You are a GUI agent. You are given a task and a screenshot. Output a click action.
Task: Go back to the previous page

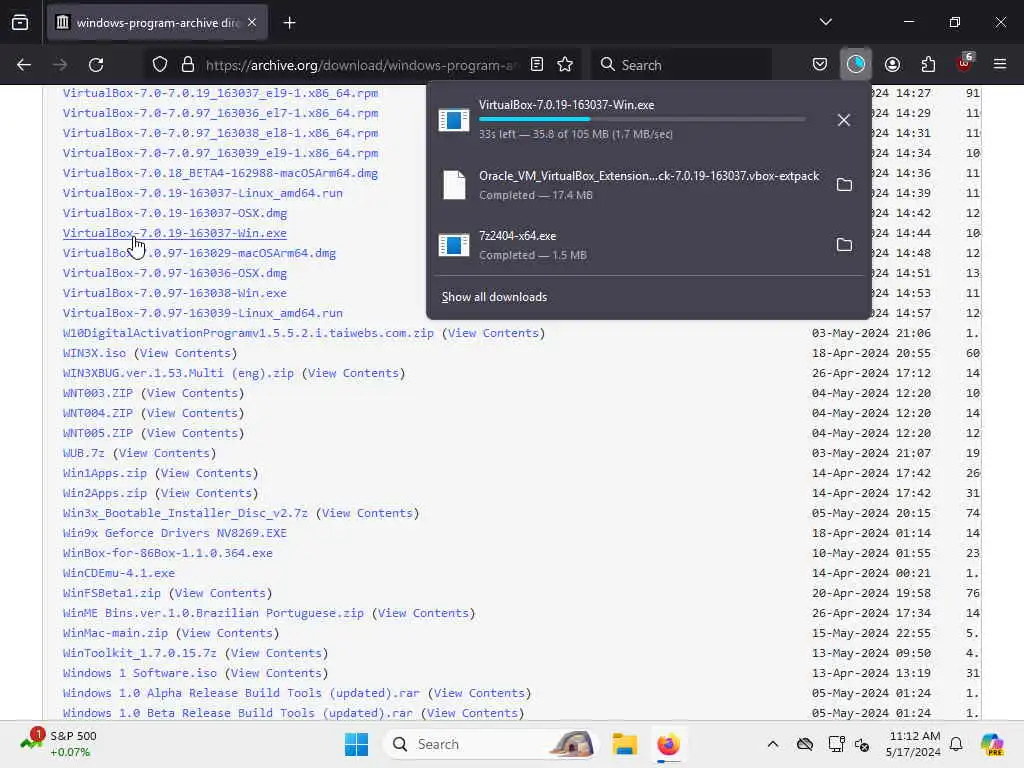click(24, 65)
